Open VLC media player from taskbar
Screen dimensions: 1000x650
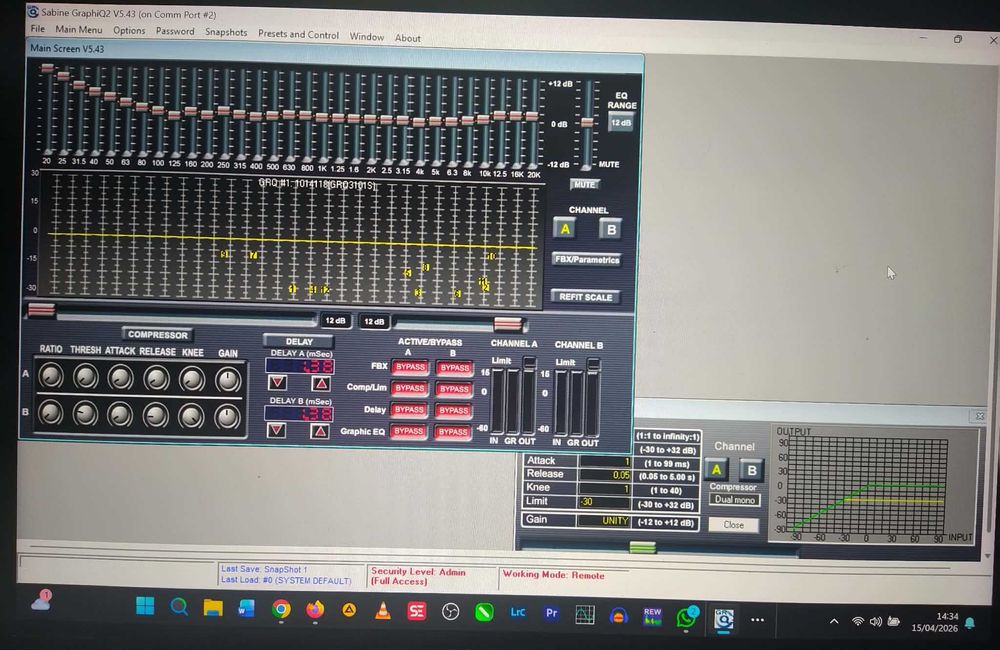coord(383,611)
